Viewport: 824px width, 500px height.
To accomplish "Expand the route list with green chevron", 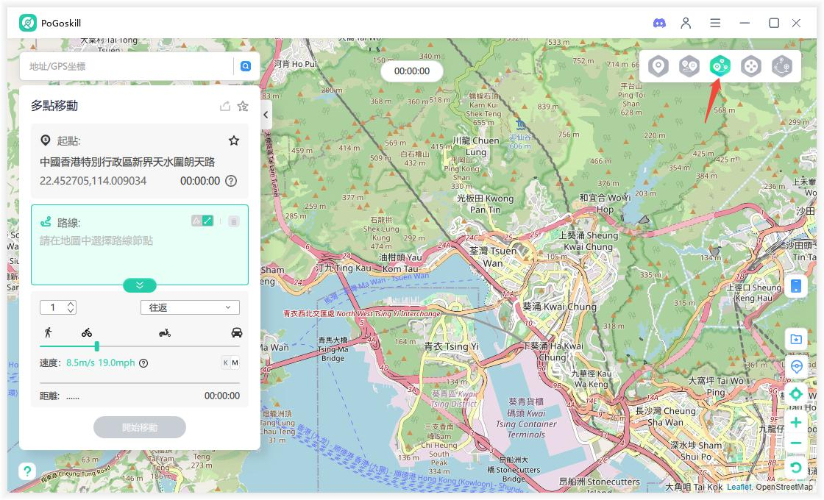I will [x=140, y=285].
